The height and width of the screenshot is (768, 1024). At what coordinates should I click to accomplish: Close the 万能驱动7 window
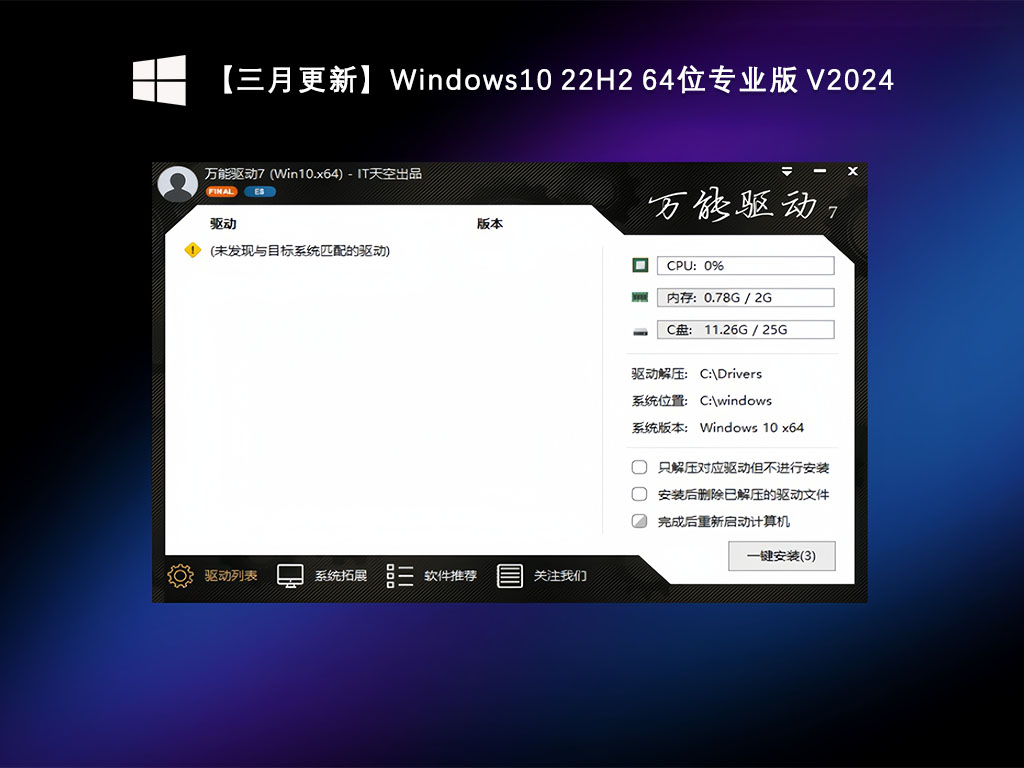[852, 171]
